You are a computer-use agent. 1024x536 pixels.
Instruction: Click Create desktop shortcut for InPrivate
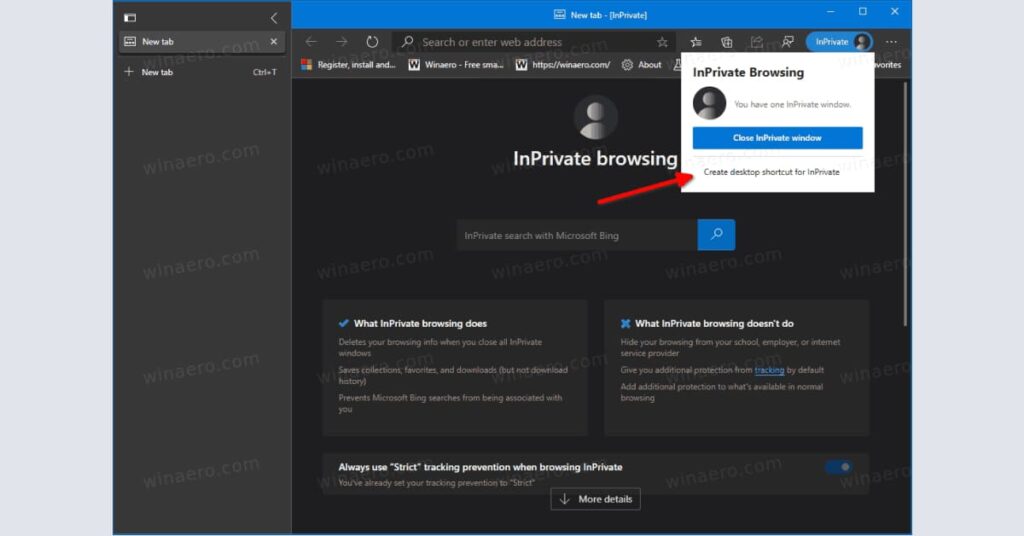[771, 172]
